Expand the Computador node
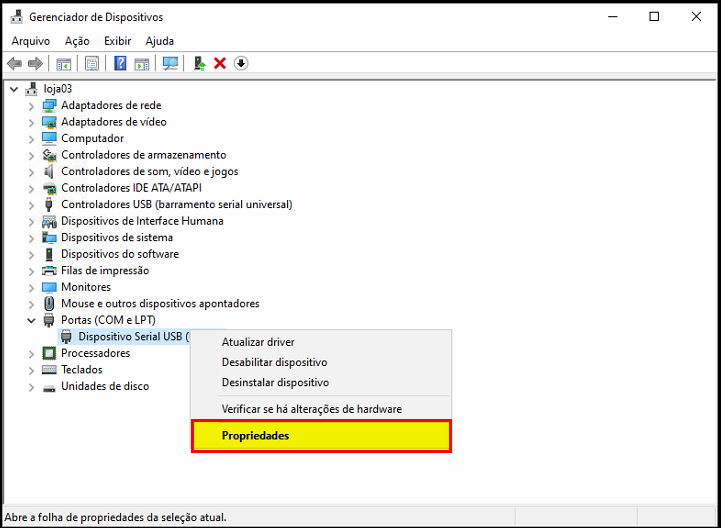The height and width of the screenshot is (528, 721). click(31, 138)
